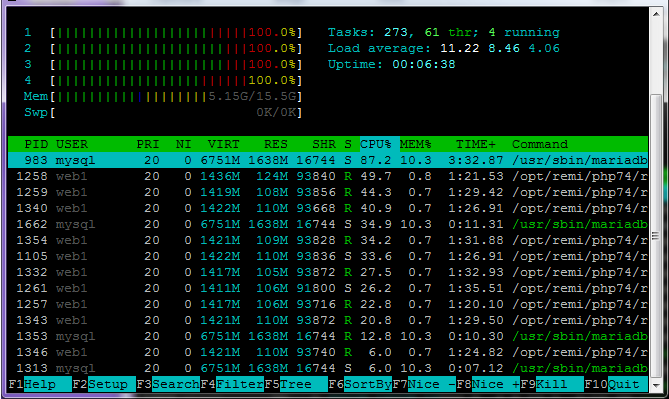Open F2 Setup in htop
The height and width of the screenshot is (399, 669).
click(104, 384)
